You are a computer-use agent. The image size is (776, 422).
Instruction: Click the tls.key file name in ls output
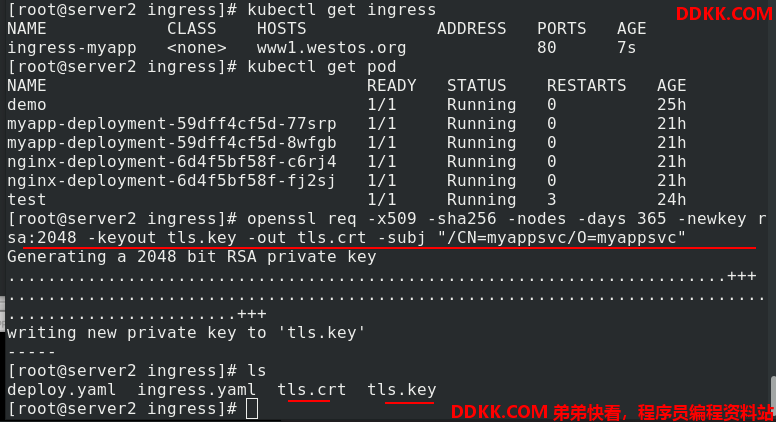pos(401,390)
